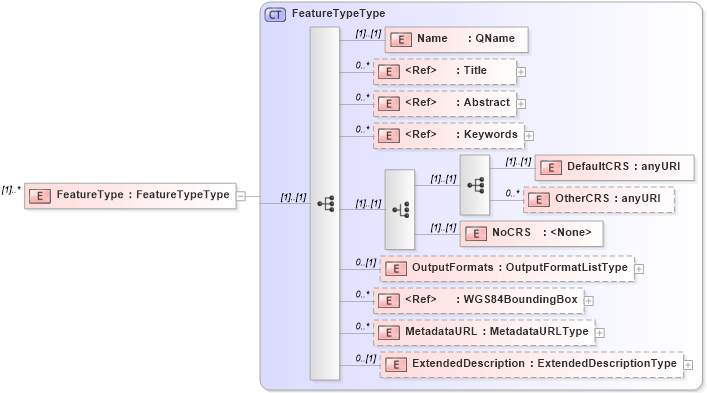Screen dimensions: 707x393
Task: Click the FeatureType : FeatureTypeType label
Action: pos(143,194)
